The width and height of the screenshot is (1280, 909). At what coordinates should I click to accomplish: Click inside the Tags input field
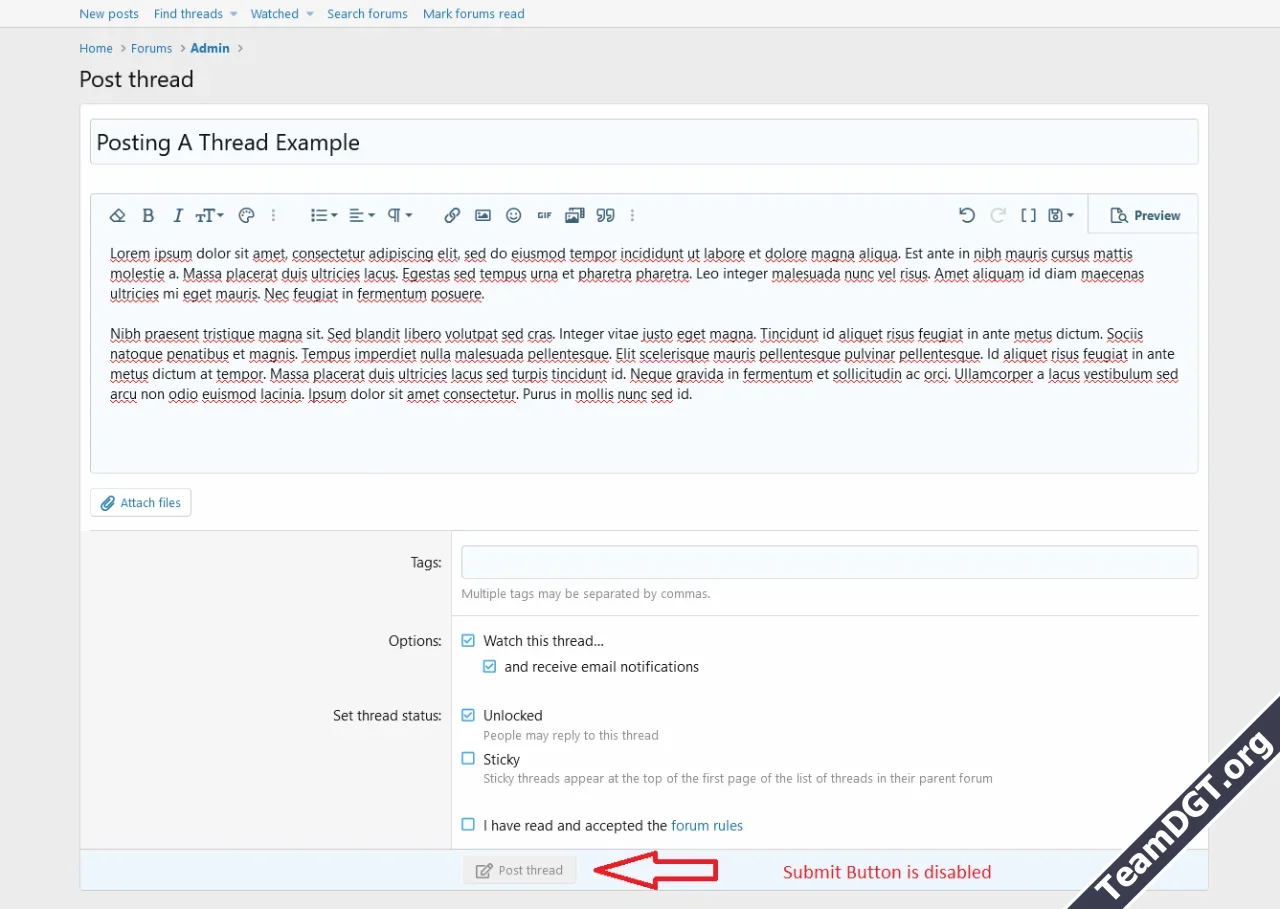coord(828,561)
